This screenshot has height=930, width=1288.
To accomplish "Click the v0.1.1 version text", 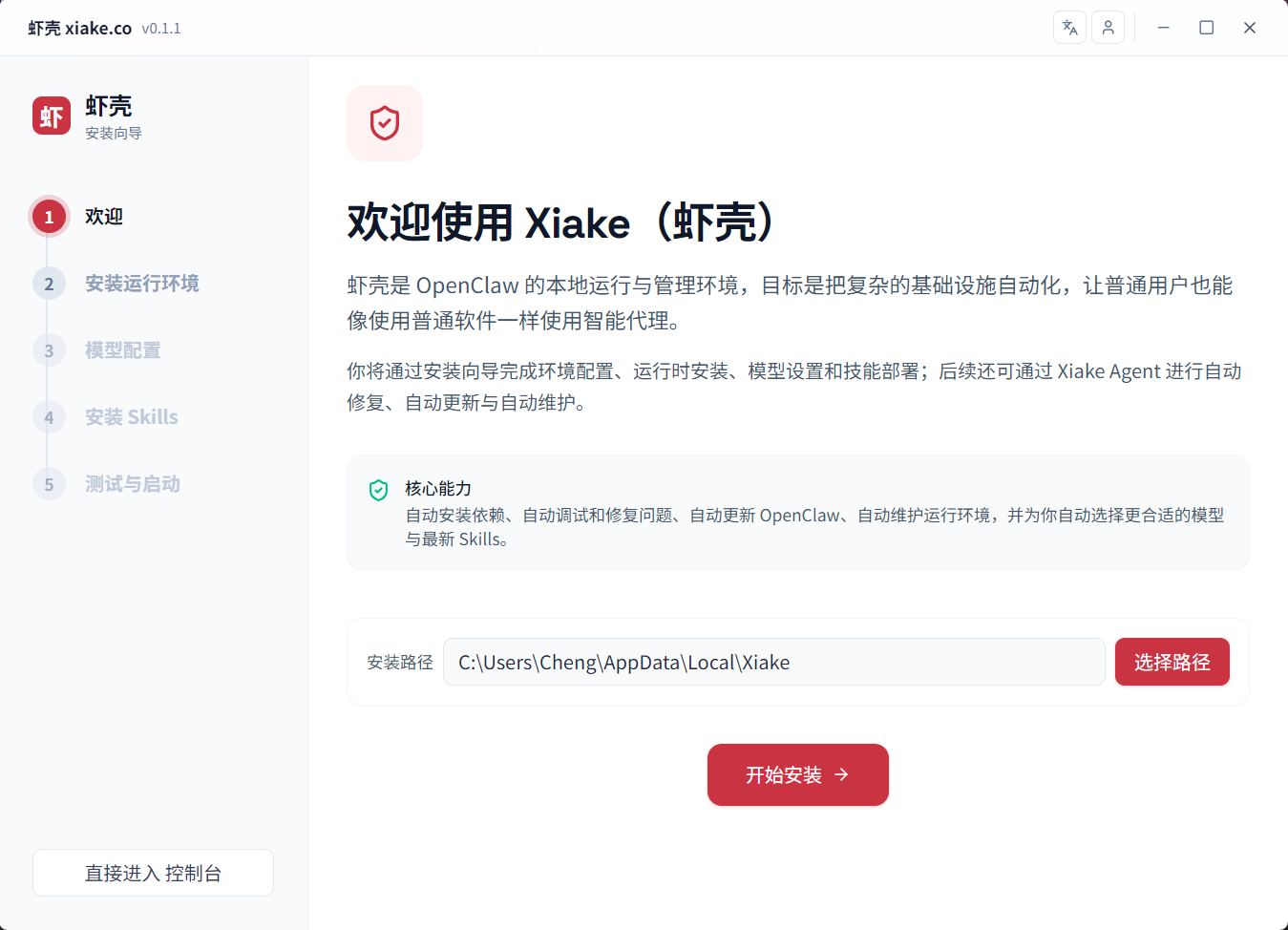I will coord(161,29).
